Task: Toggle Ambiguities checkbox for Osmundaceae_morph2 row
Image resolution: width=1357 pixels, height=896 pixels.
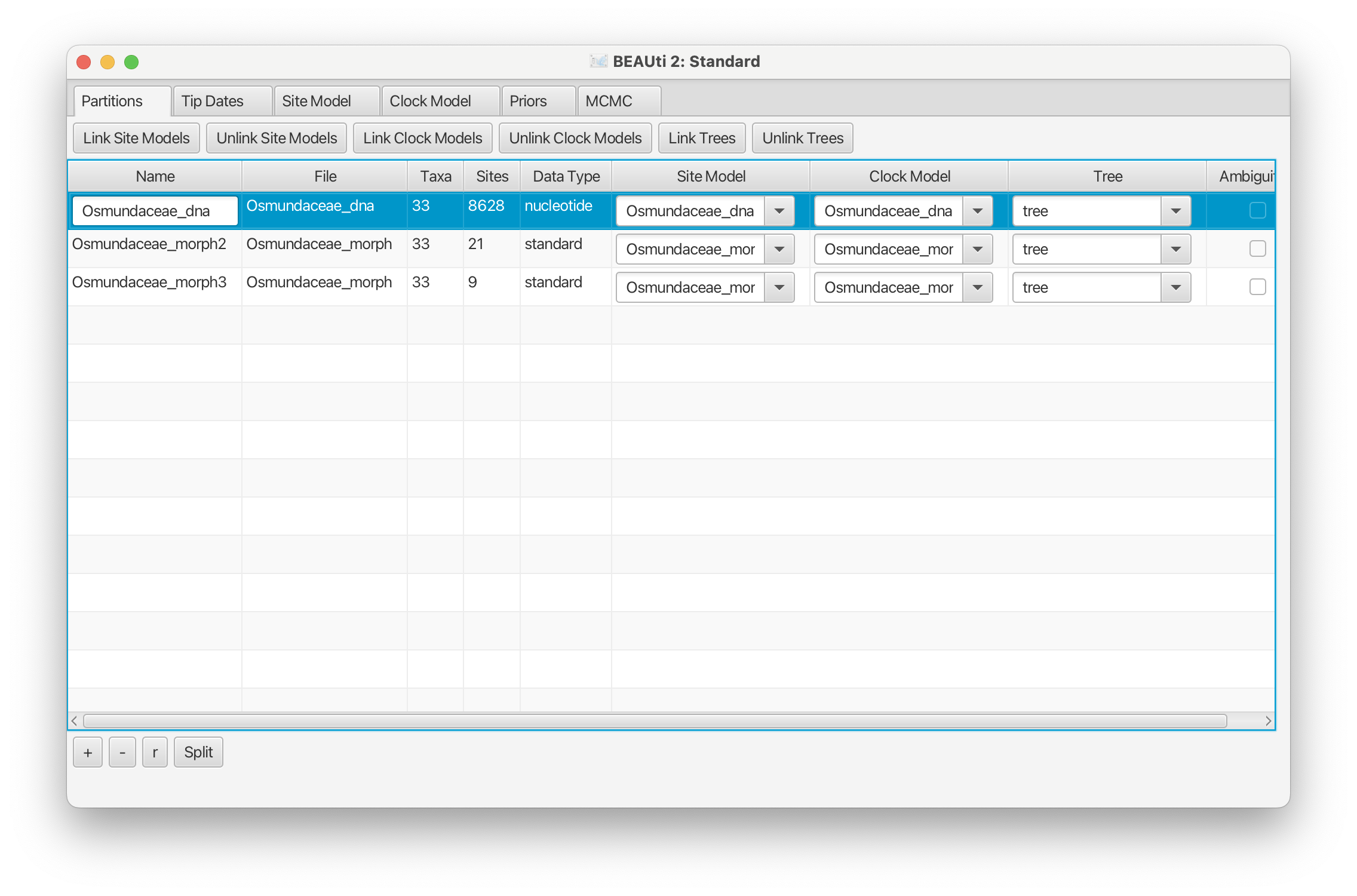Action: coord(1257,248)
